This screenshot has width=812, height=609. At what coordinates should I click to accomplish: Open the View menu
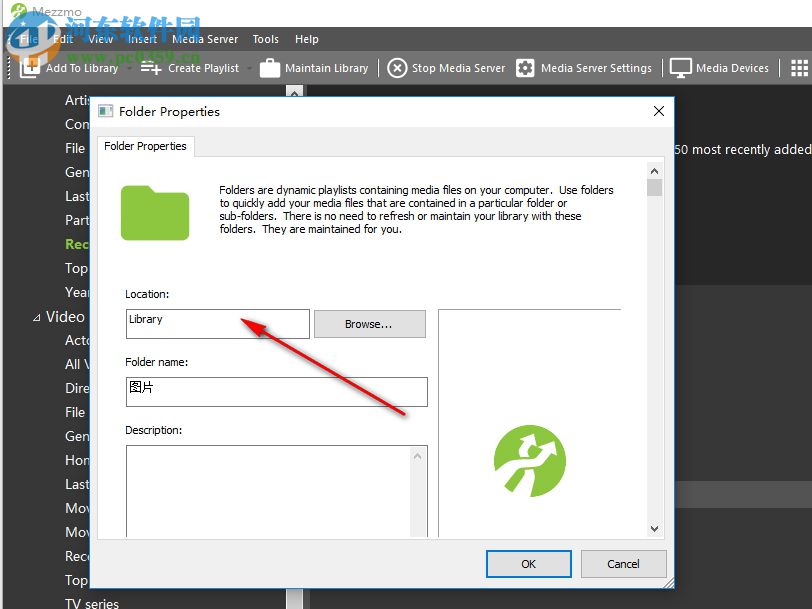pos(100,39)
